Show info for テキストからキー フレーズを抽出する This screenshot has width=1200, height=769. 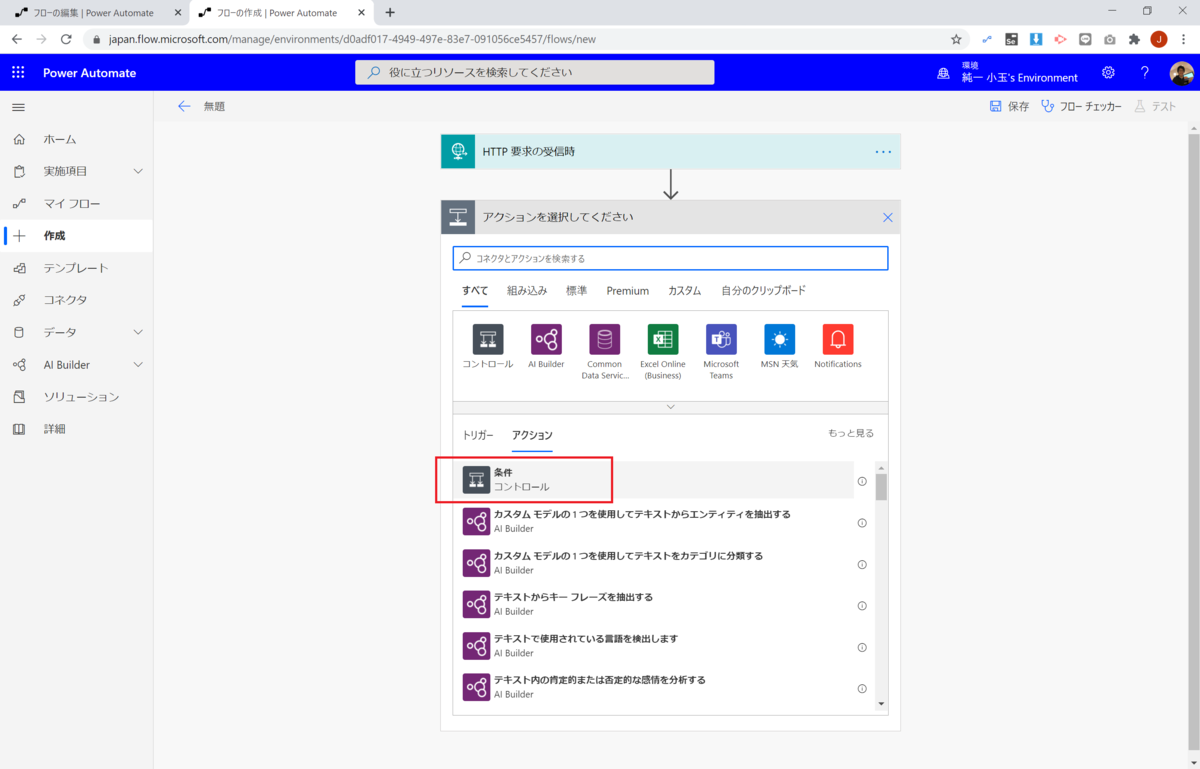(x=862, y=605)
